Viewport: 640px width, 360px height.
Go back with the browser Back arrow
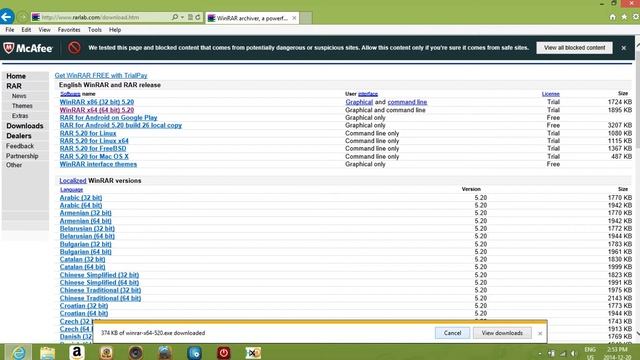pyautogui.click(x=7, y=17)
